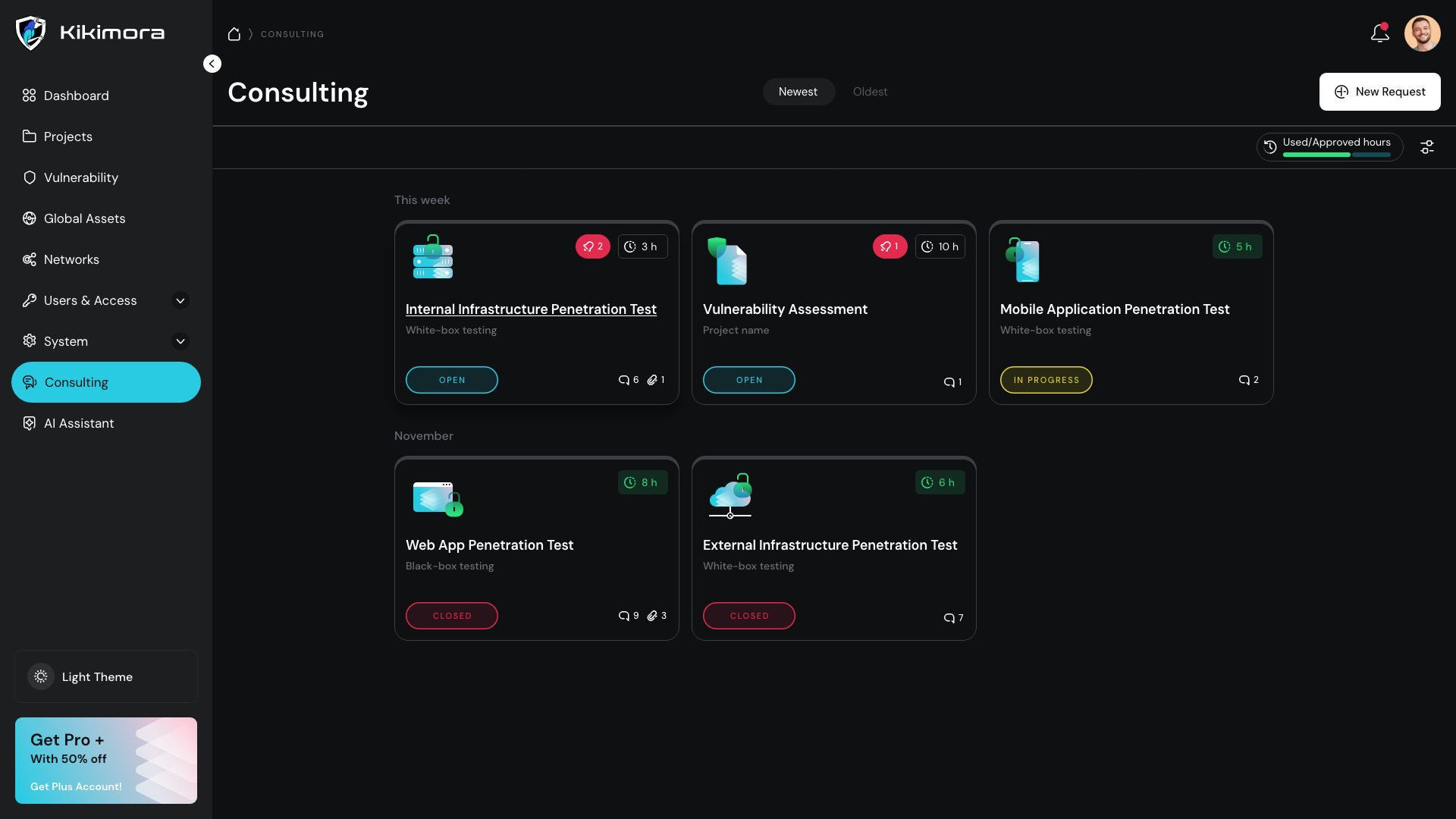Sort requests by Newest
Viewport: 1456px width, 819px height.
coord(799,92)
